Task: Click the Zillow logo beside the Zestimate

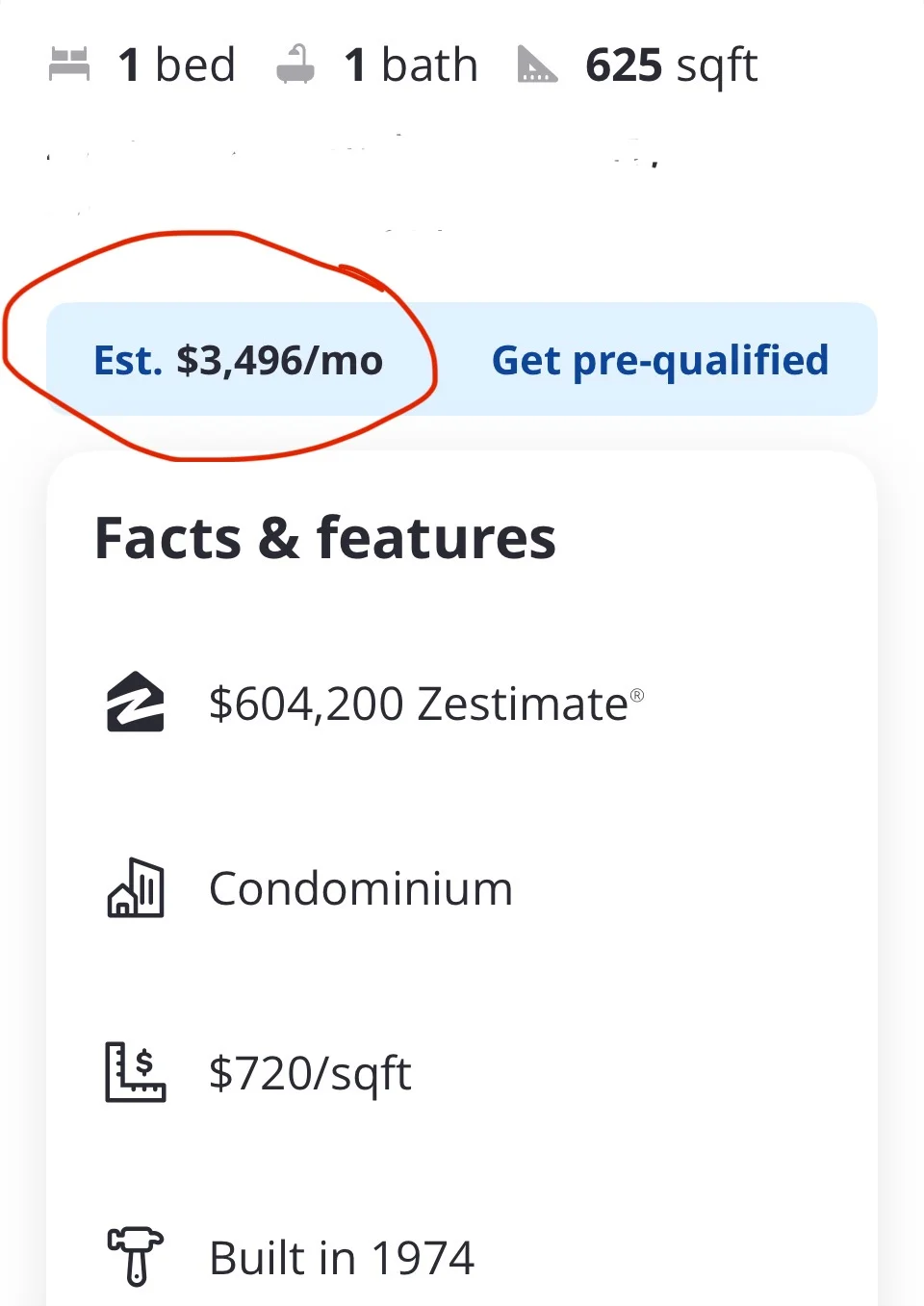Action: pyautogui.click(x=135, y=702)
